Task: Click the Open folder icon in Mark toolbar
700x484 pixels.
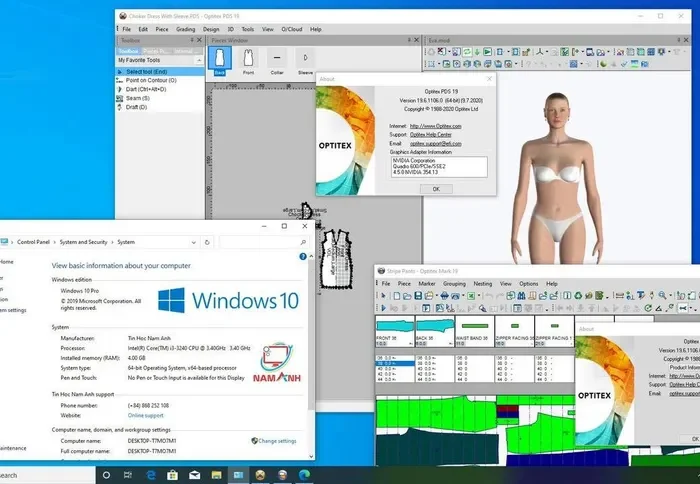Action: [x=407, y=296]
